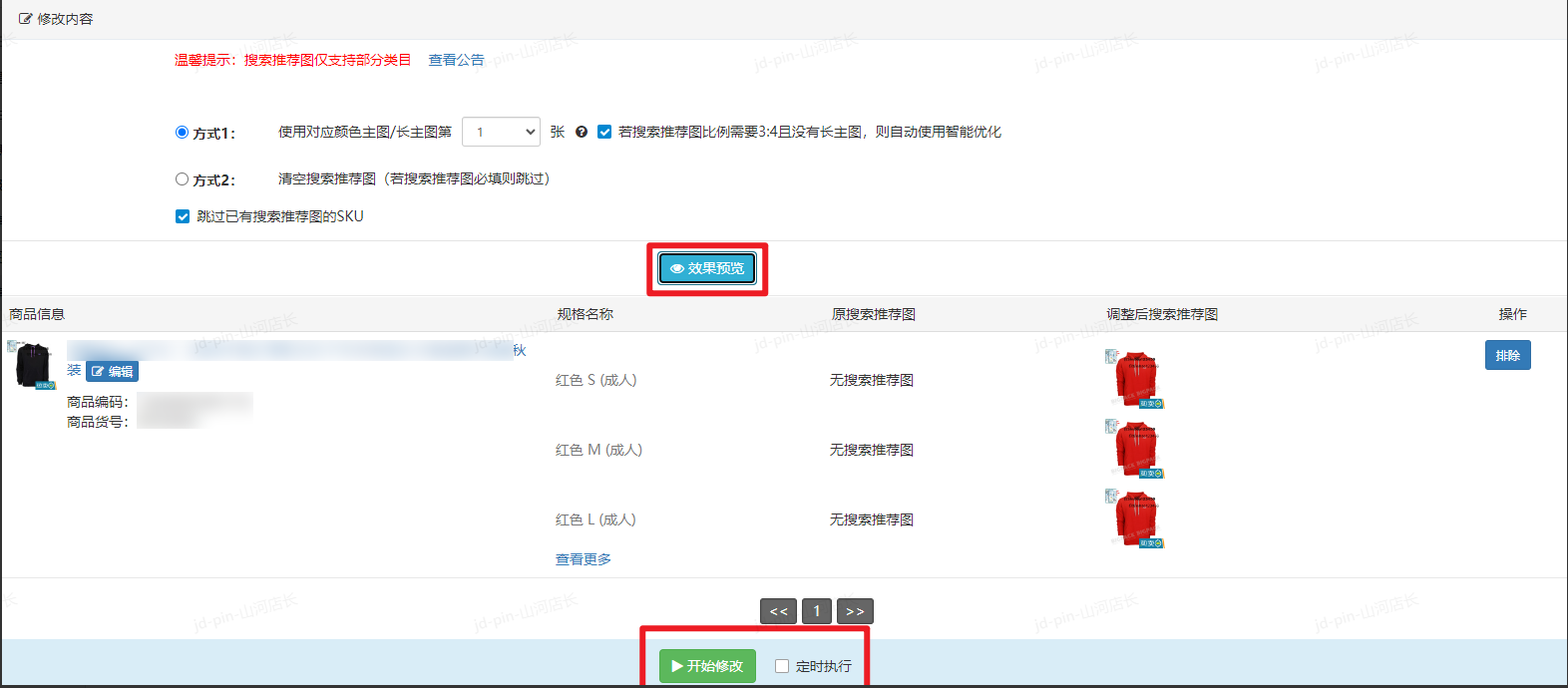This screenshot has height=688, width=1568.
Task: Go to previous page with << button
Action: (778, 611)
